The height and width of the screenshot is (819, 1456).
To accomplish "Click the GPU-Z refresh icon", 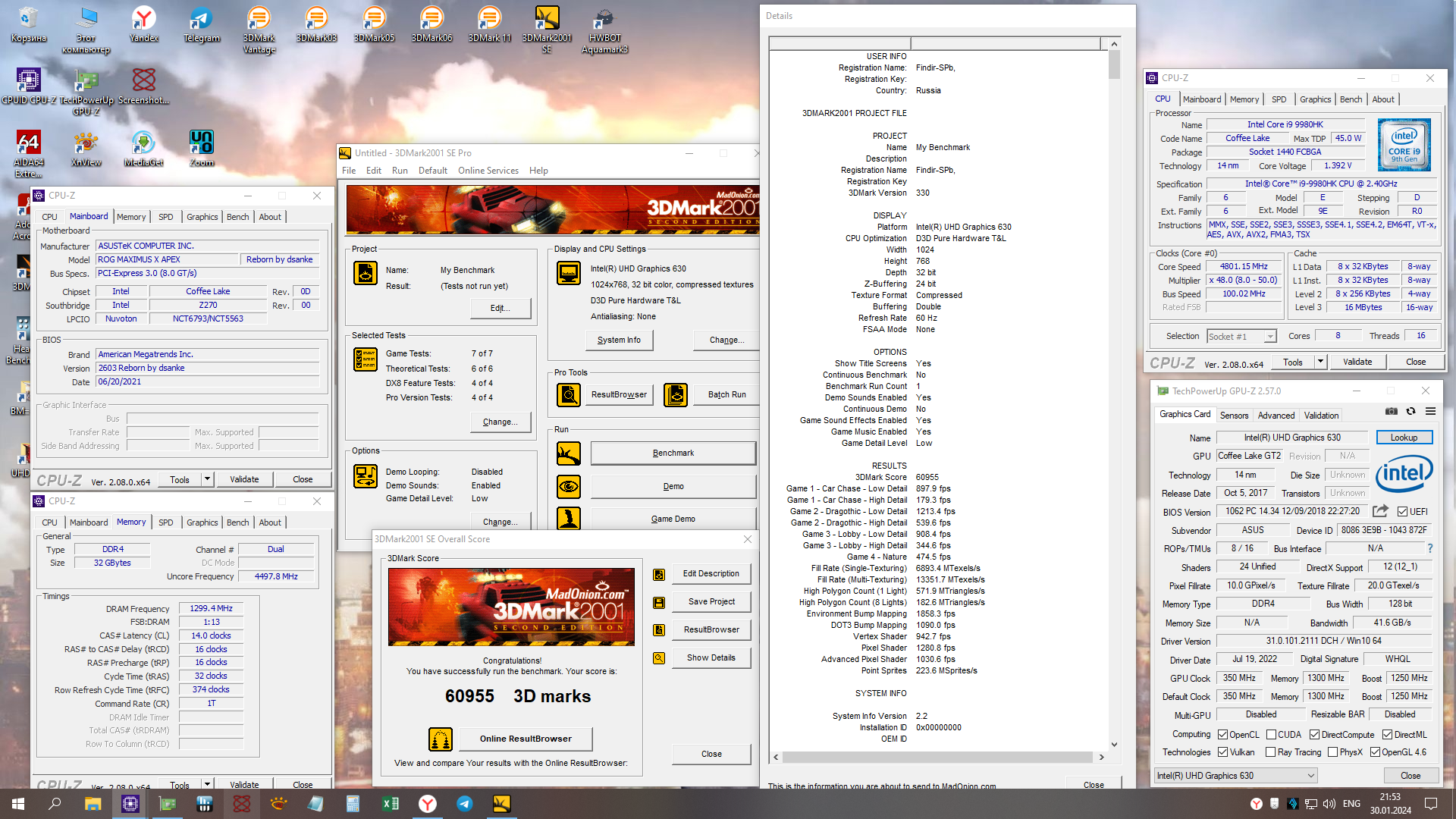I will 1410,412.
